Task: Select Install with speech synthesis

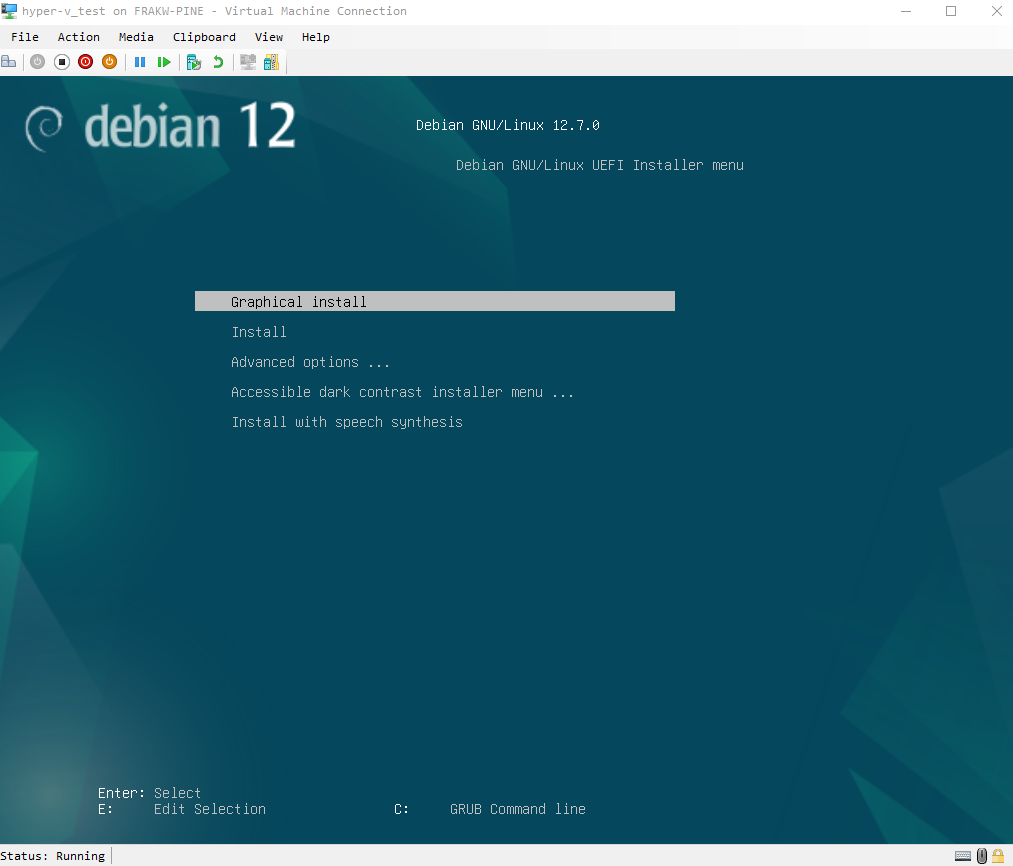Action: (x=347, y=422)
